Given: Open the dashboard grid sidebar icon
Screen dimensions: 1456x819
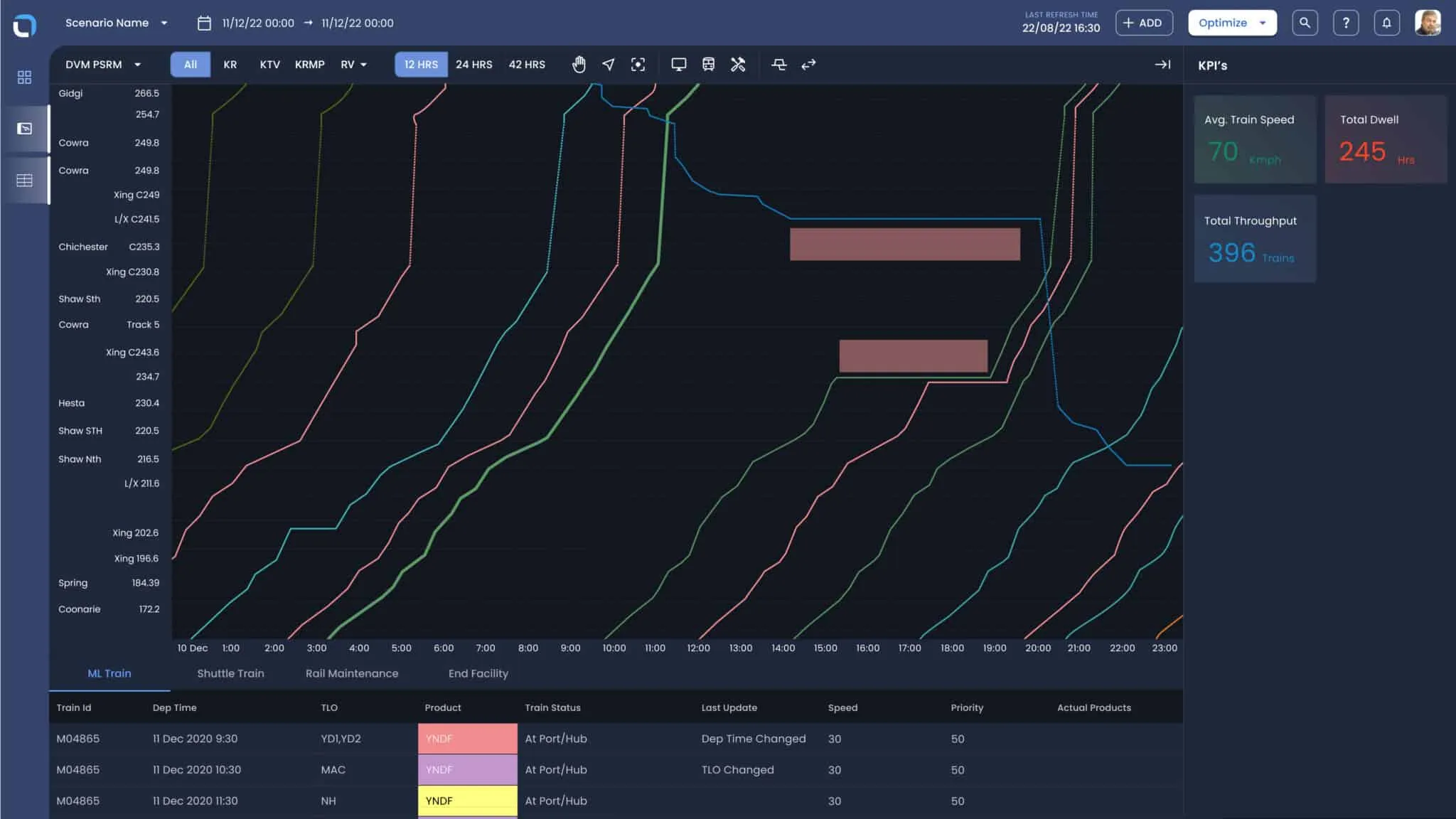Looking at the screenshot, I should pos(24,77).
